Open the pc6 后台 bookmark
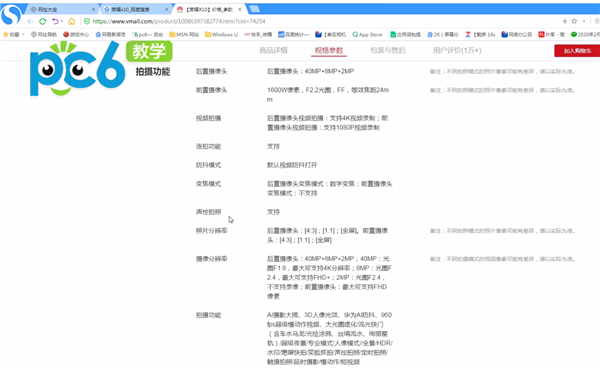 click(x=147, y=34)
